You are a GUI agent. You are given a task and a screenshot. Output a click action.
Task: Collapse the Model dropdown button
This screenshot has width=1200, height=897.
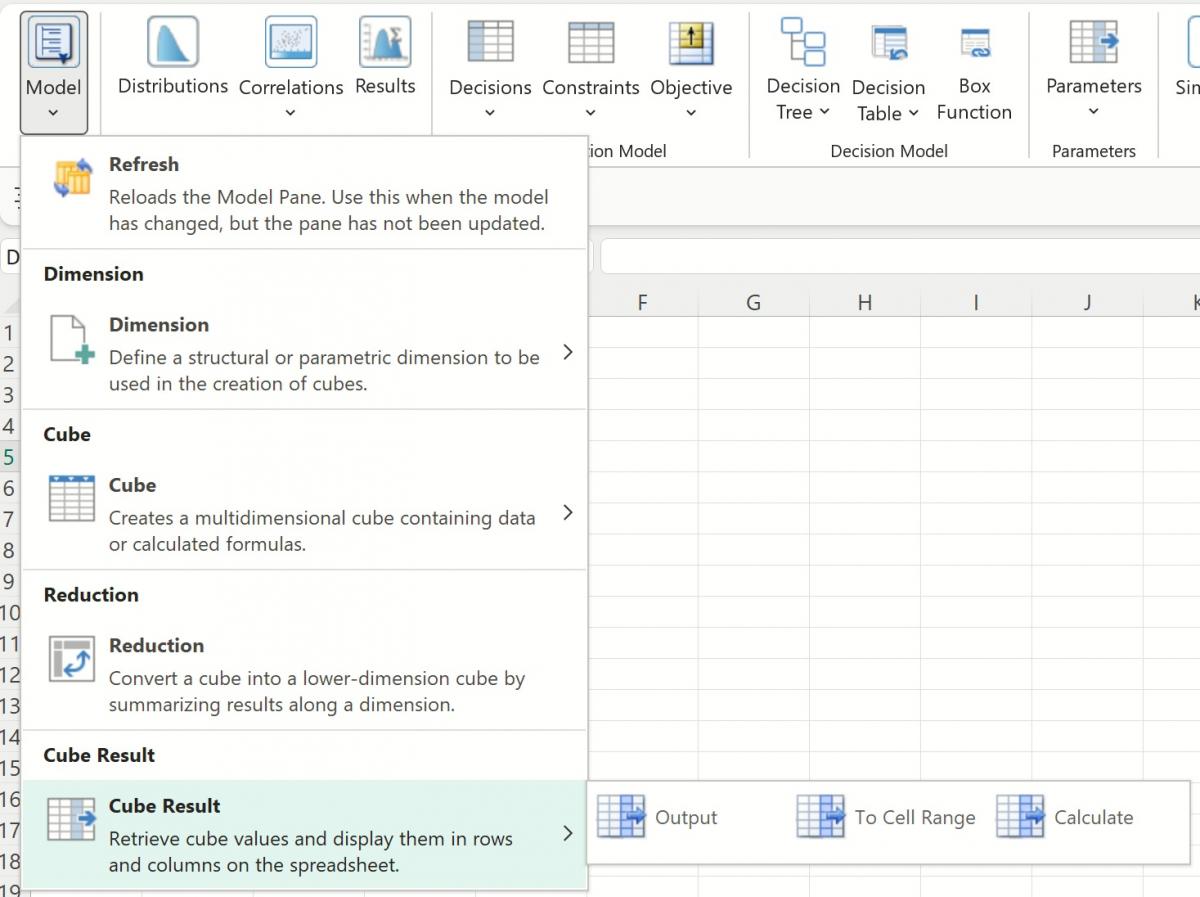point(54,73)
